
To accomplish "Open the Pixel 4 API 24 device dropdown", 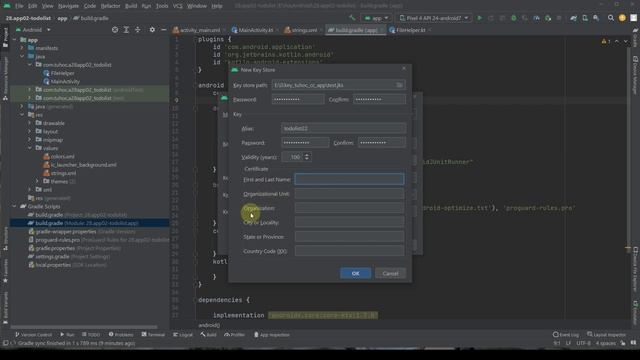I will tap(433, 18).
